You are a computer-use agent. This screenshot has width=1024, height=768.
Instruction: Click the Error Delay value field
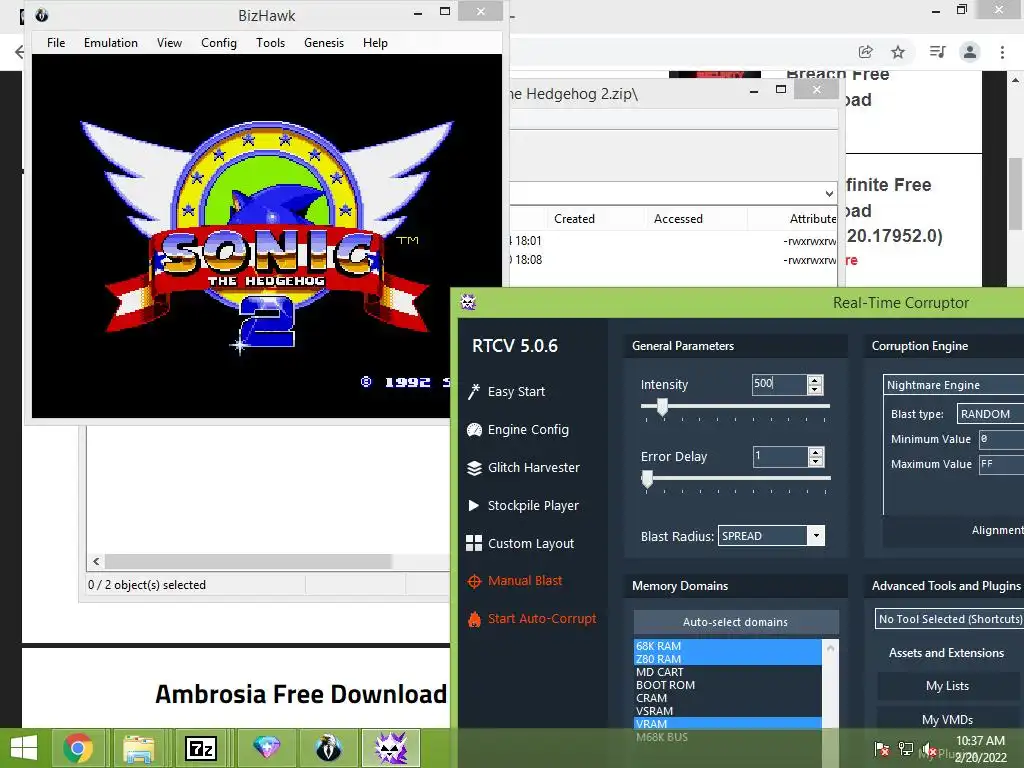click(780, 456)
